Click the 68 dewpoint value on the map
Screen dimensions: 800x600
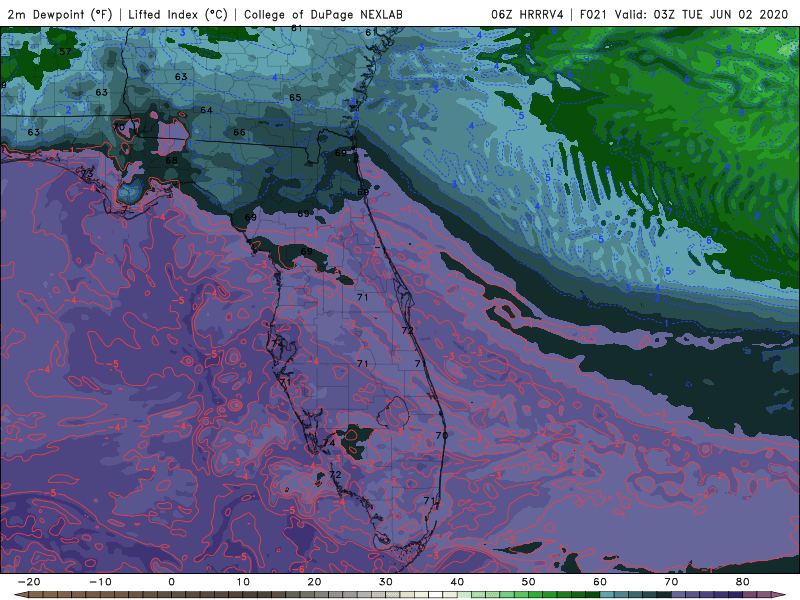tap(171, 160)
